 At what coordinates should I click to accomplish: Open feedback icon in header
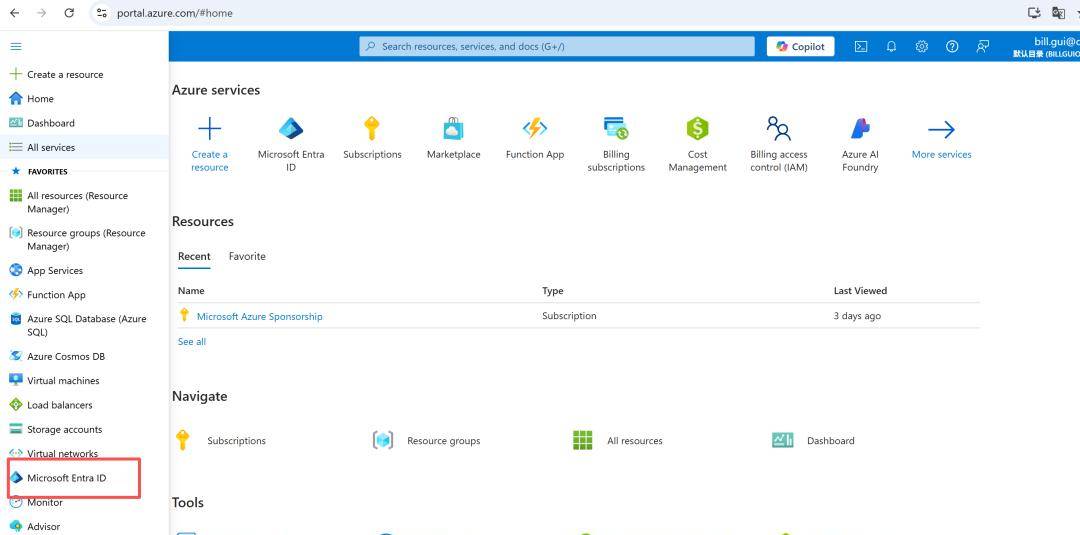983,46
